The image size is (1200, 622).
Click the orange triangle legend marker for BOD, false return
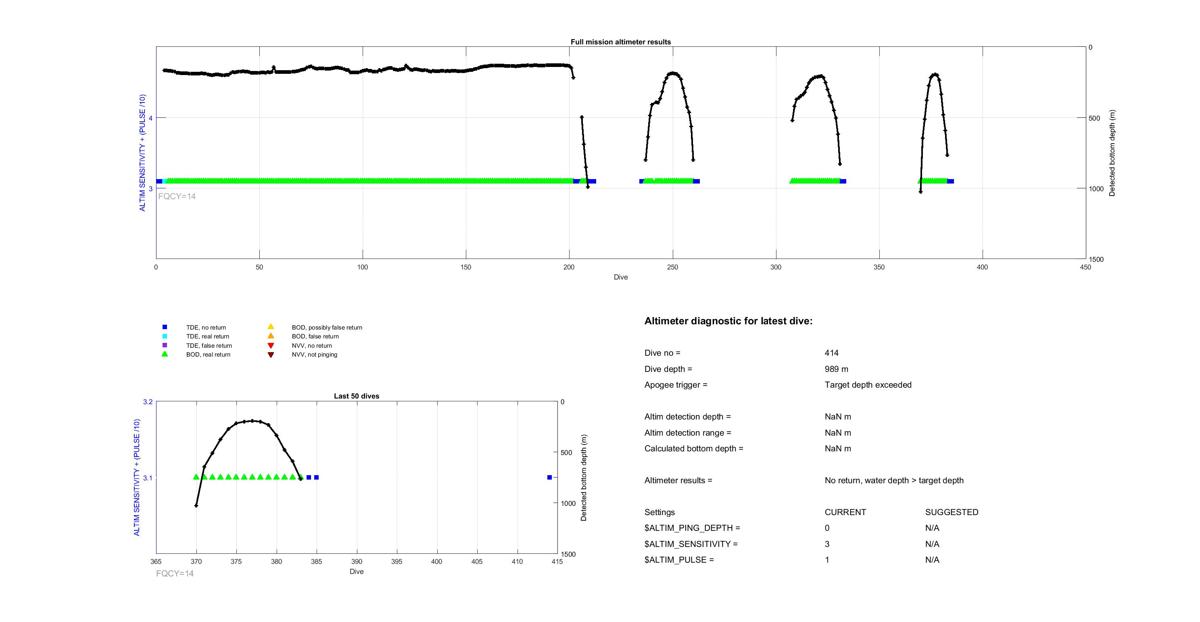pyautogui.click(x=270, y=336)
